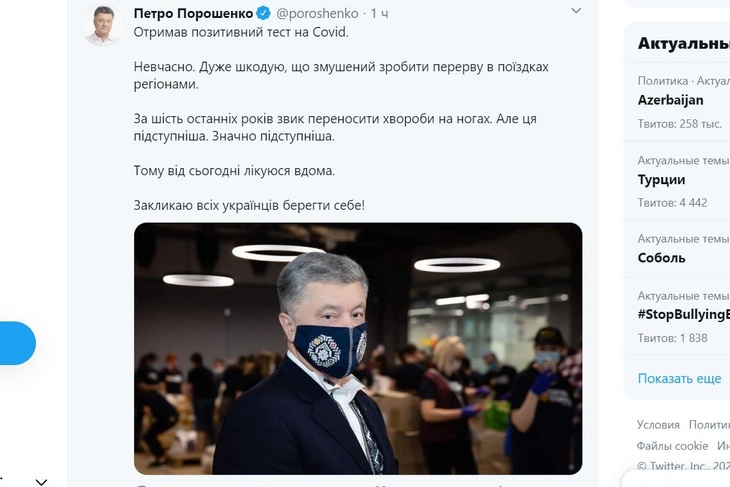Open the Политика category label above Azerbaijan
The width and height of the screenshot is (730, 487).
(662, 81)
